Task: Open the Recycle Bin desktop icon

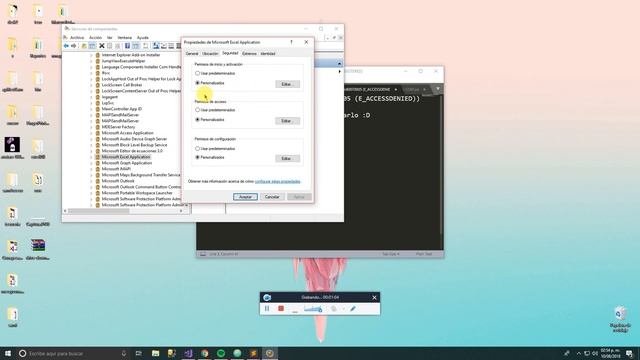Action: click(620, 320)
